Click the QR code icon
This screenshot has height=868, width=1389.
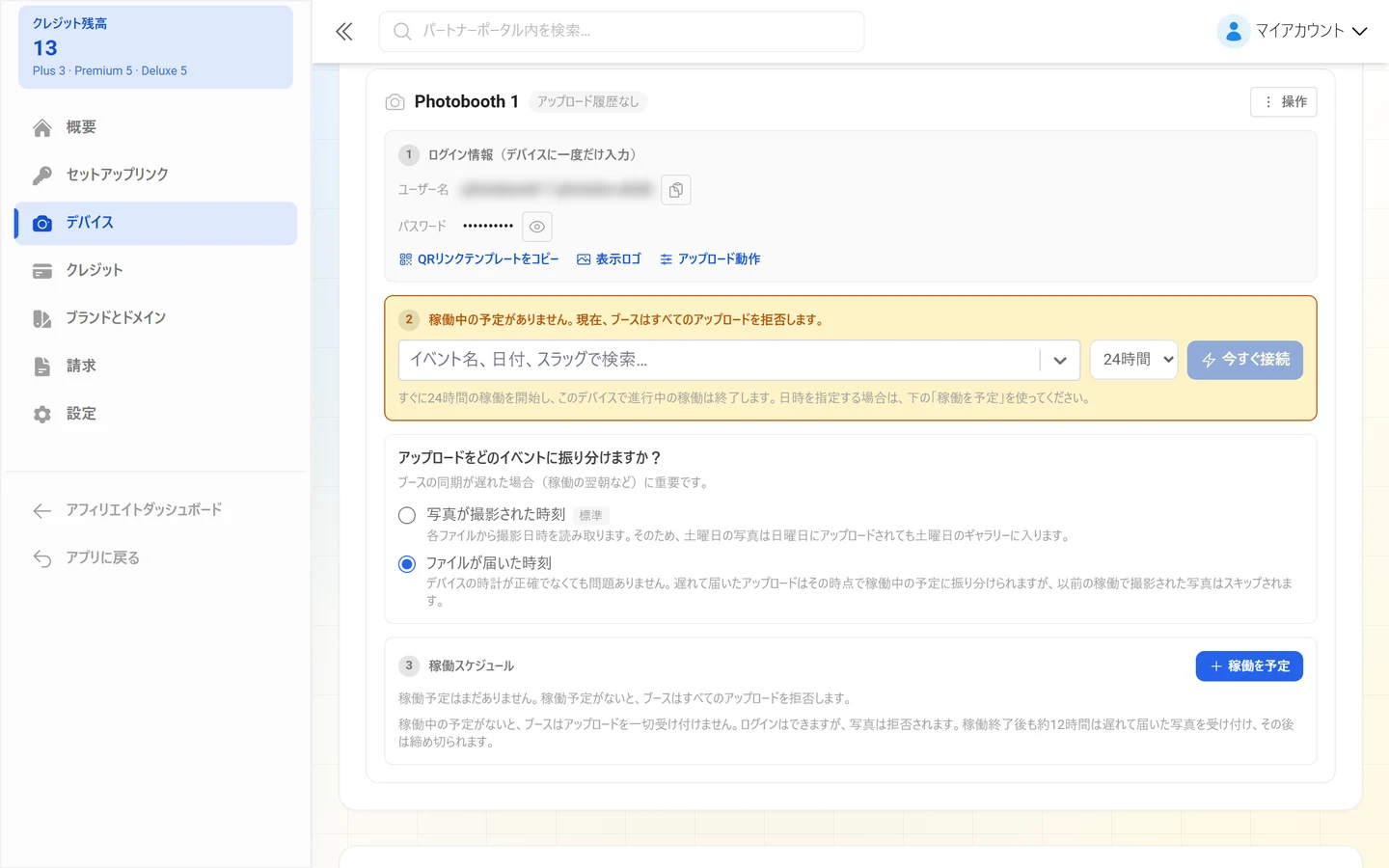click(x=405, y=259)
